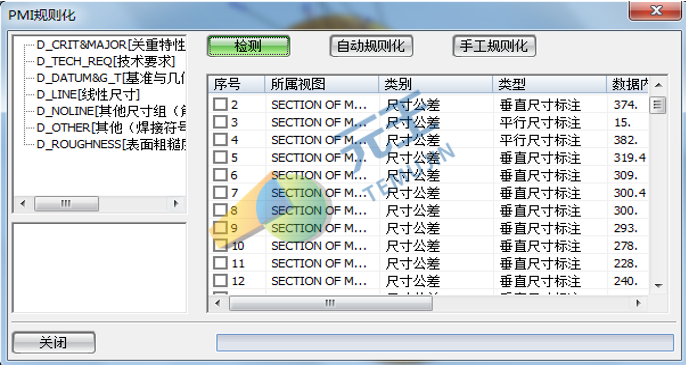Screen dimensions: 686x365
Task: Click 尺寸公差 in row 5
Action: (413, 157)
